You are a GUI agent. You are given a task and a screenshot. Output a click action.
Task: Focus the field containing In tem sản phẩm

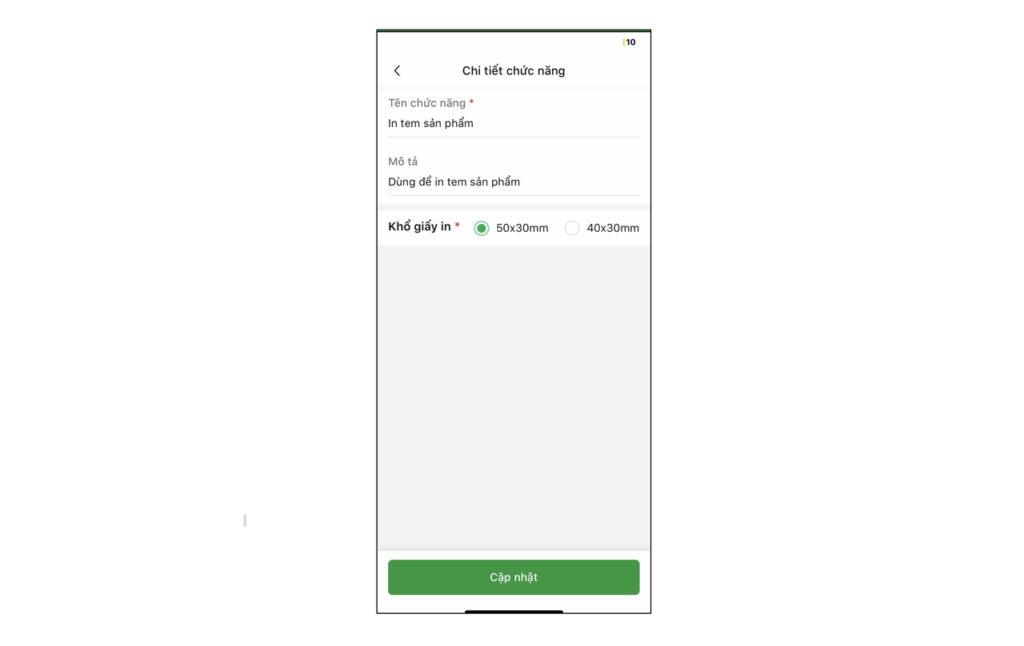coord(513,123)
